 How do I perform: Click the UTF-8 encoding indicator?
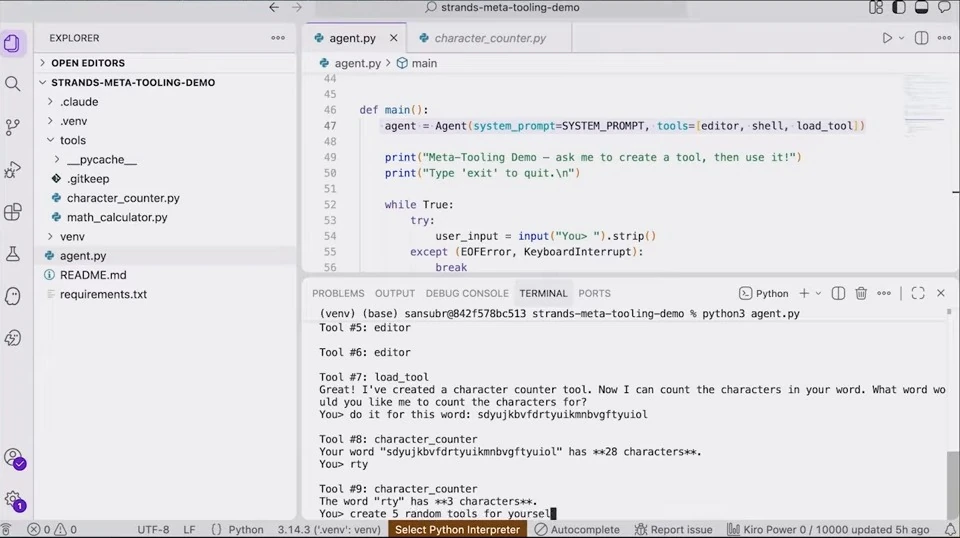[x=153, y=529]
